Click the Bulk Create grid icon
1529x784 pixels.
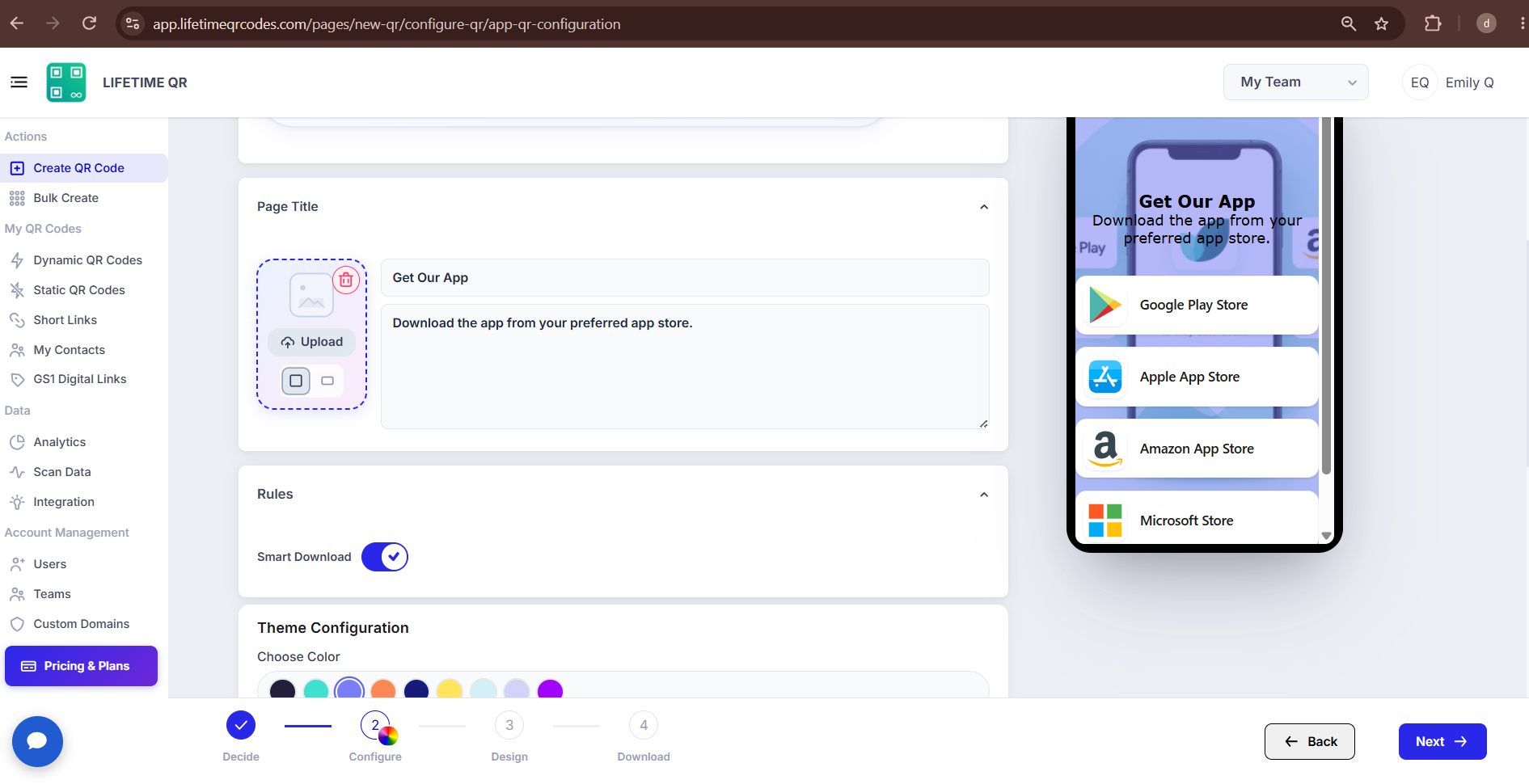point(17,198)
